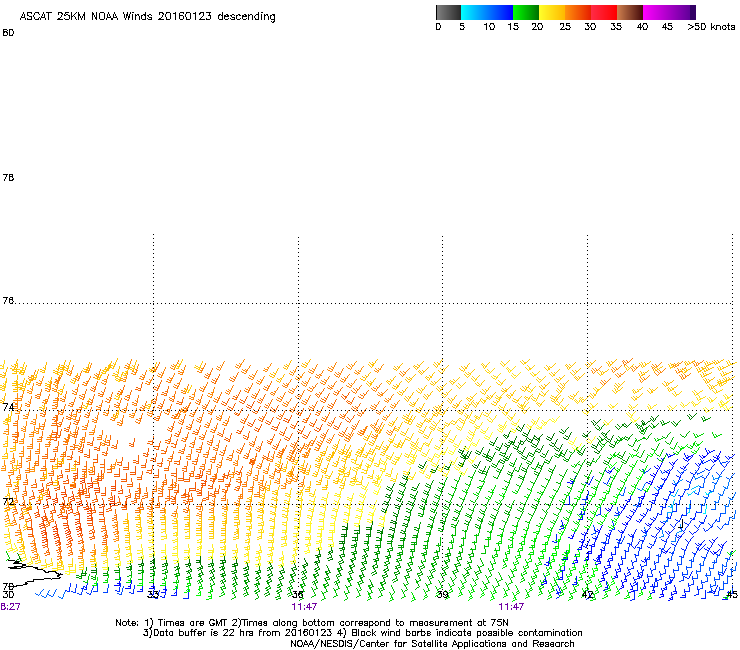The width and height of the screenshot is (740, 650).
Task: Click the '35' label under the legend
Action: point(616,27)
